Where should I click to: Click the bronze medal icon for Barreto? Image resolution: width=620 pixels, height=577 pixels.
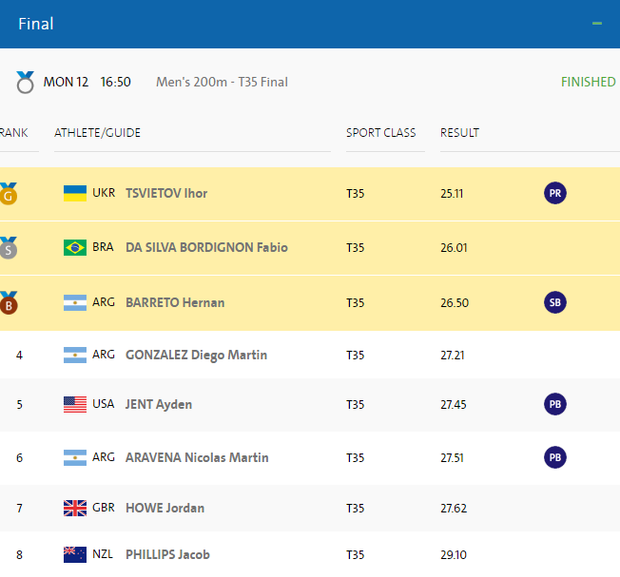click(9, 302)
